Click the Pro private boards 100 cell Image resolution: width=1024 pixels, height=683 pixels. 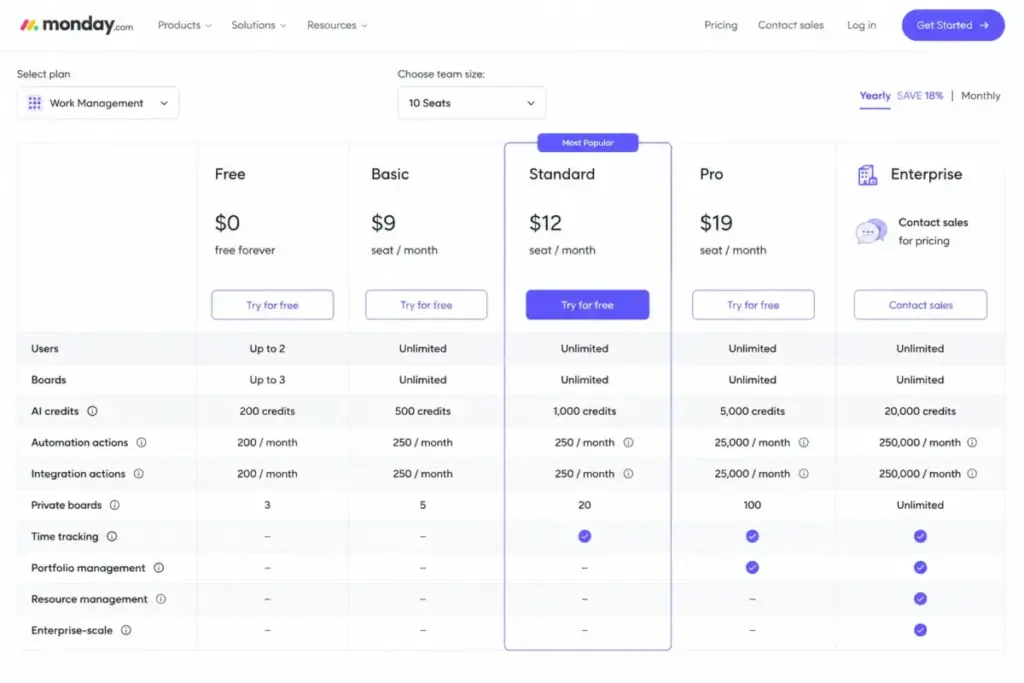click(x=752, y=505)
